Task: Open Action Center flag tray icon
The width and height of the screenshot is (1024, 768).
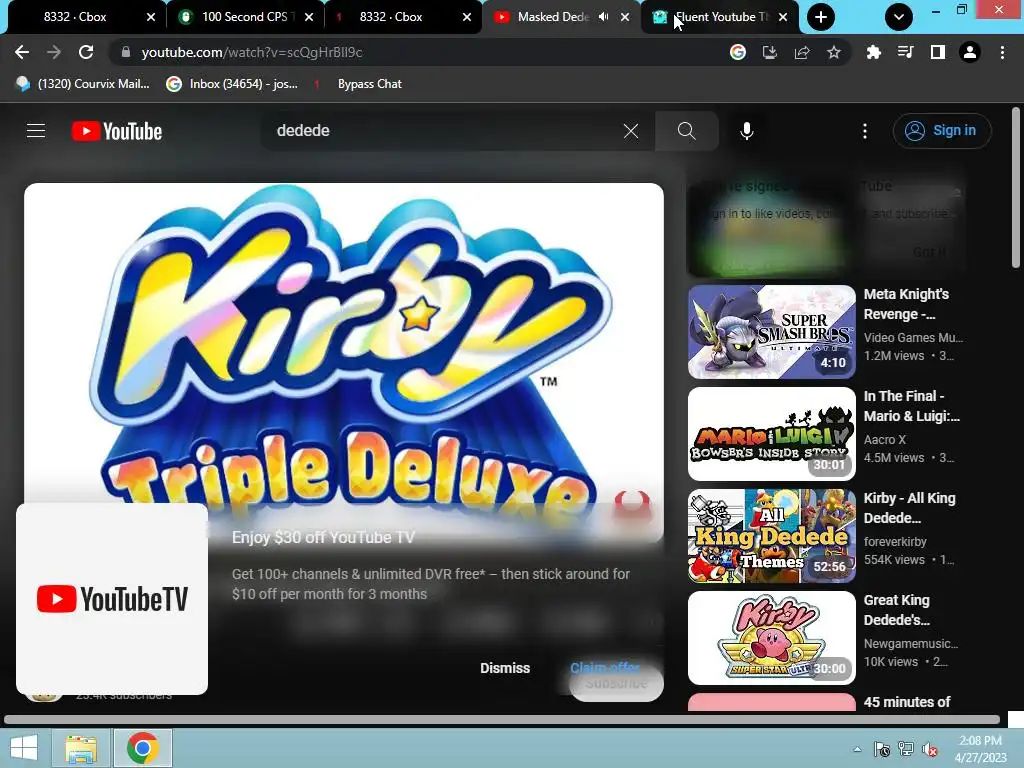Action: [x=882, y=749]
